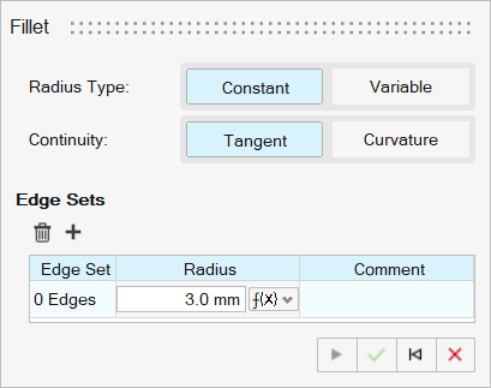Click the reset-to-start arrow icon
The width and height of the screenshot is (491, 388).
[x=416, y=355]
